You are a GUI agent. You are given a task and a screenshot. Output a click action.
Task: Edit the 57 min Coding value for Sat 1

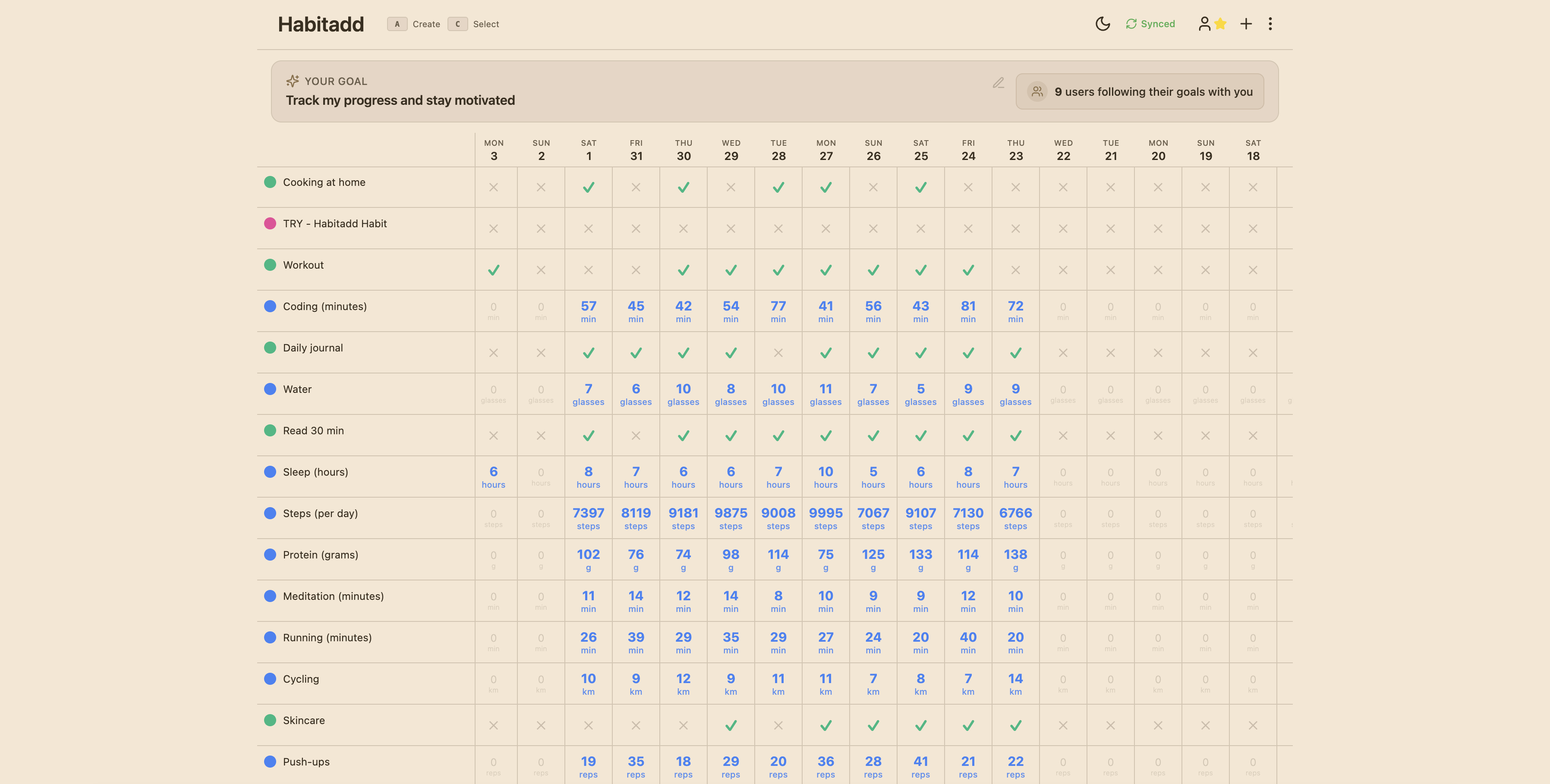pyautogui.click(x=588, y=311)
